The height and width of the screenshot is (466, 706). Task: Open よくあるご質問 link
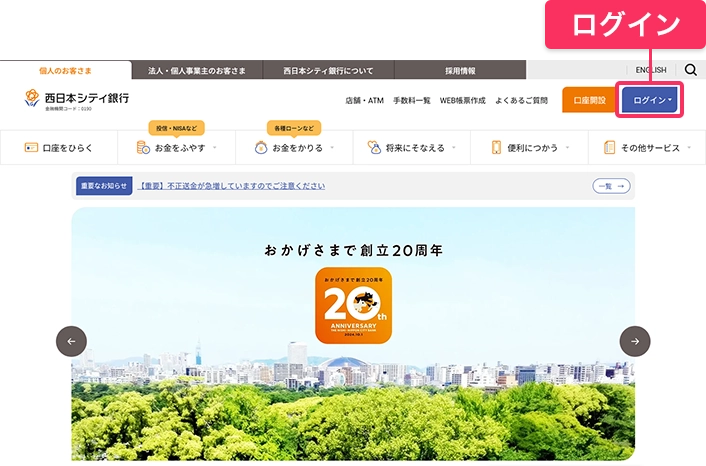521,100
